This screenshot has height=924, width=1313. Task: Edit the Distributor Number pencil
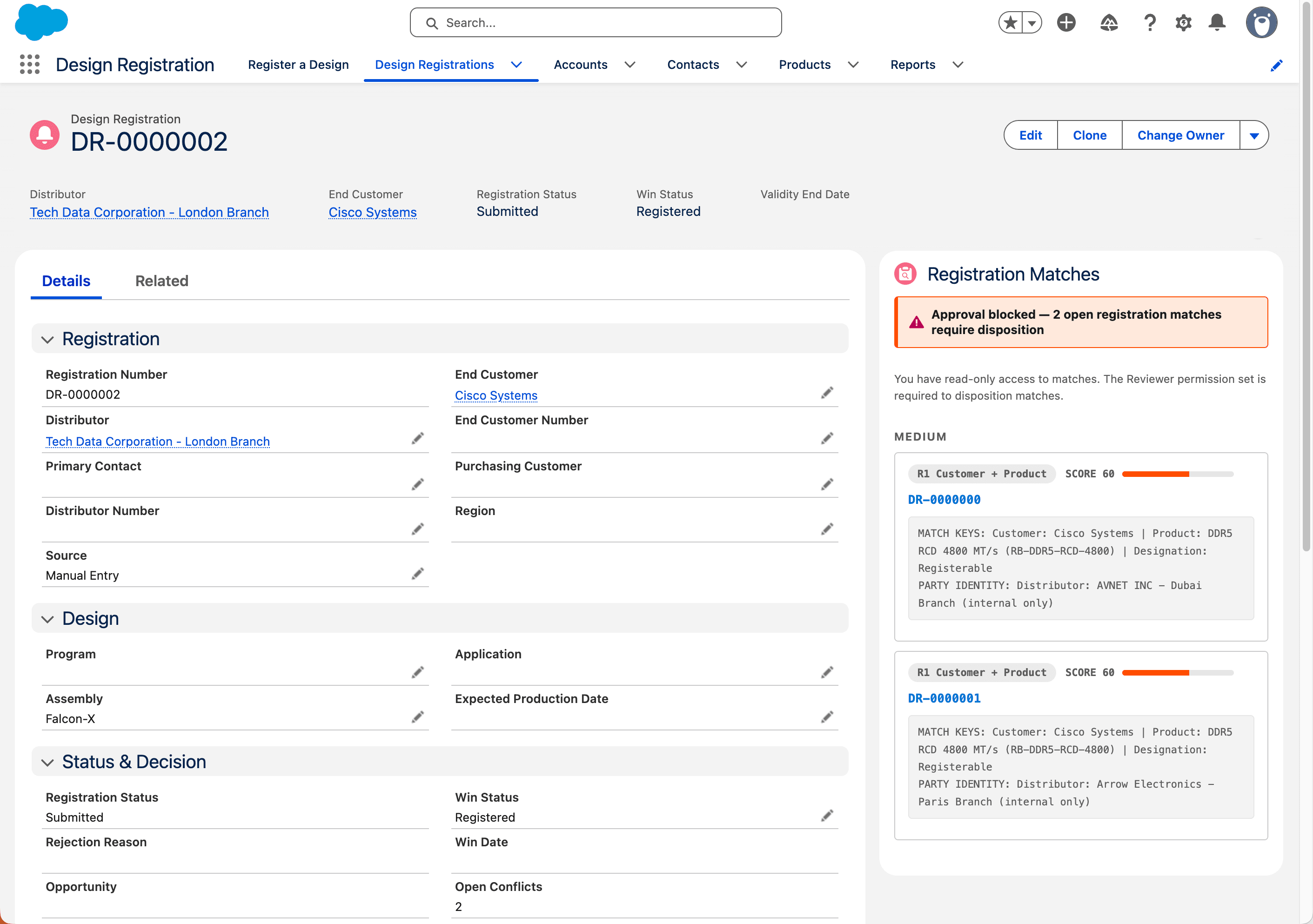[417, 529]
